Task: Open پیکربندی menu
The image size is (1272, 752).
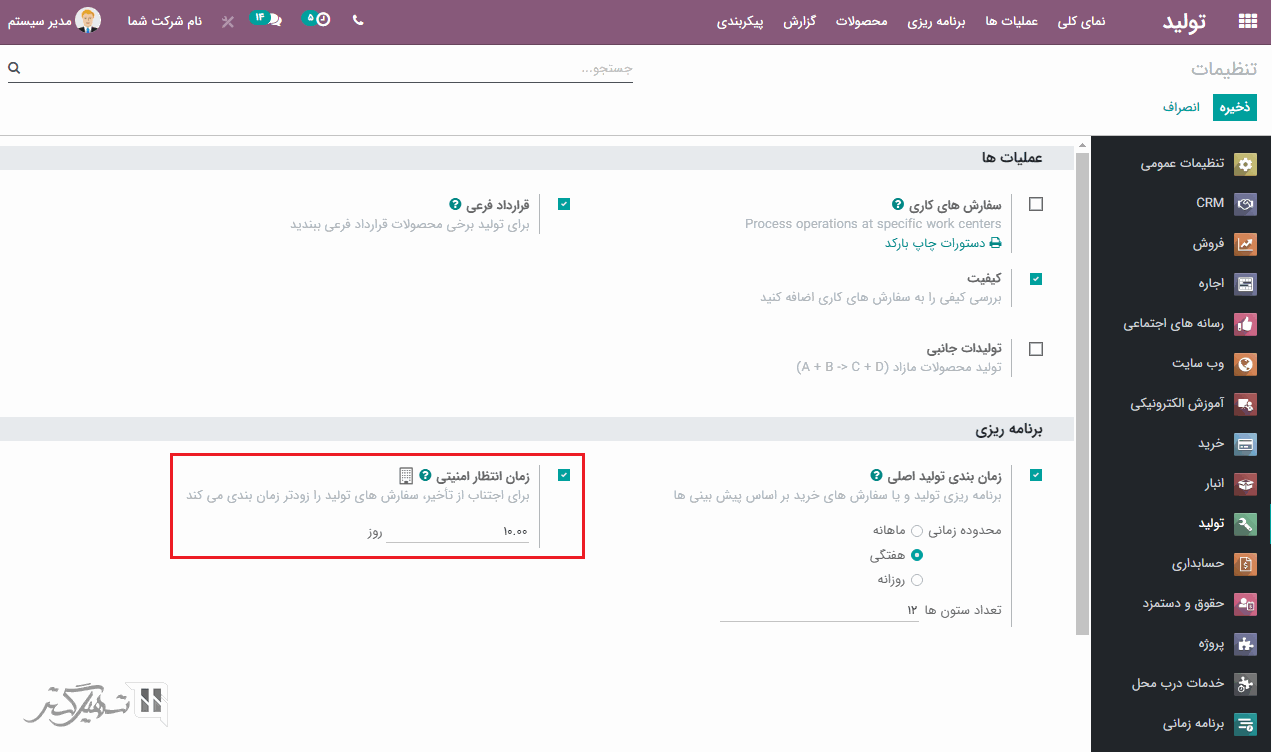Action: [740, 21]
